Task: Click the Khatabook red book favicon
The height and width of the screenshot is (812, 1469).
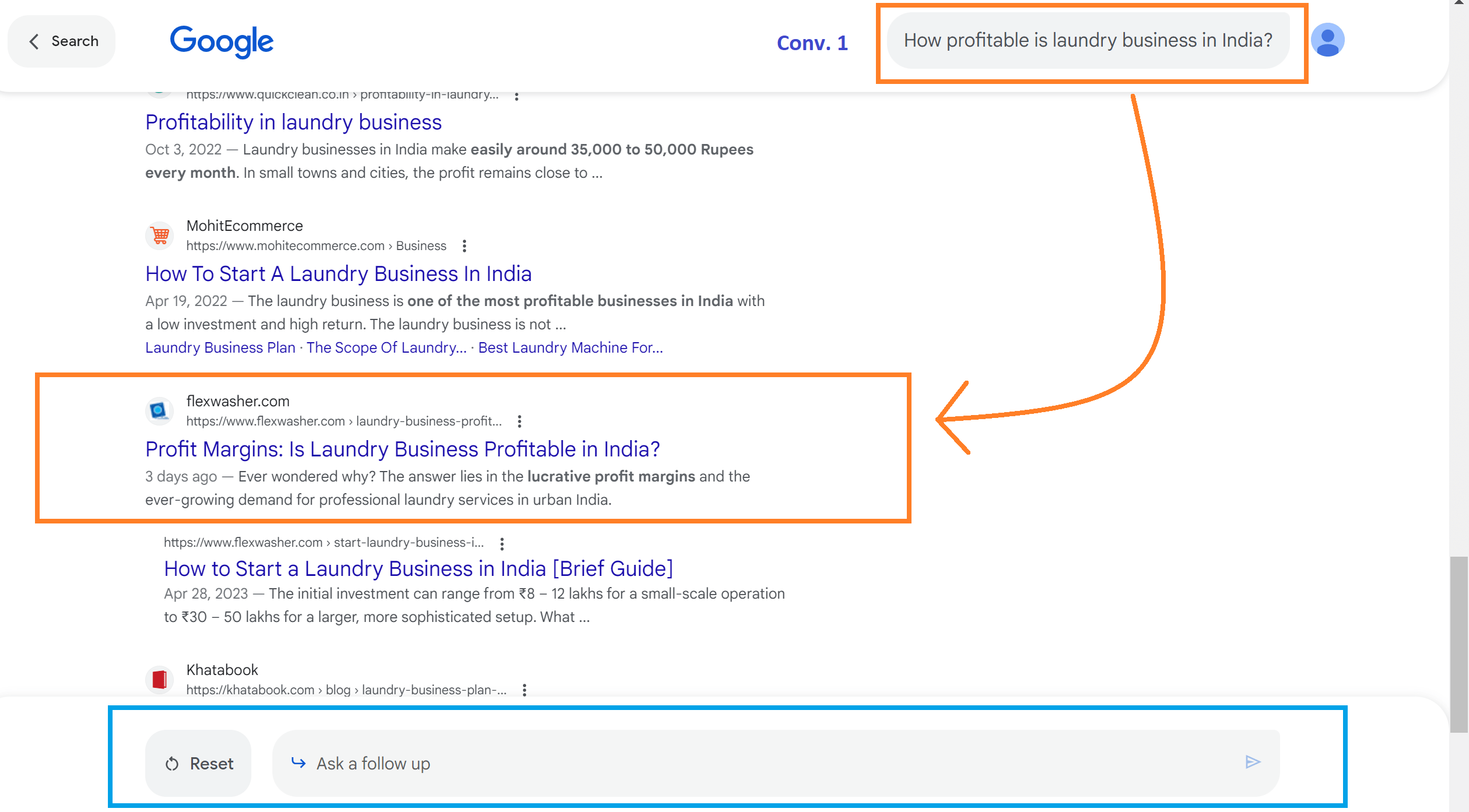Action: 159,680
